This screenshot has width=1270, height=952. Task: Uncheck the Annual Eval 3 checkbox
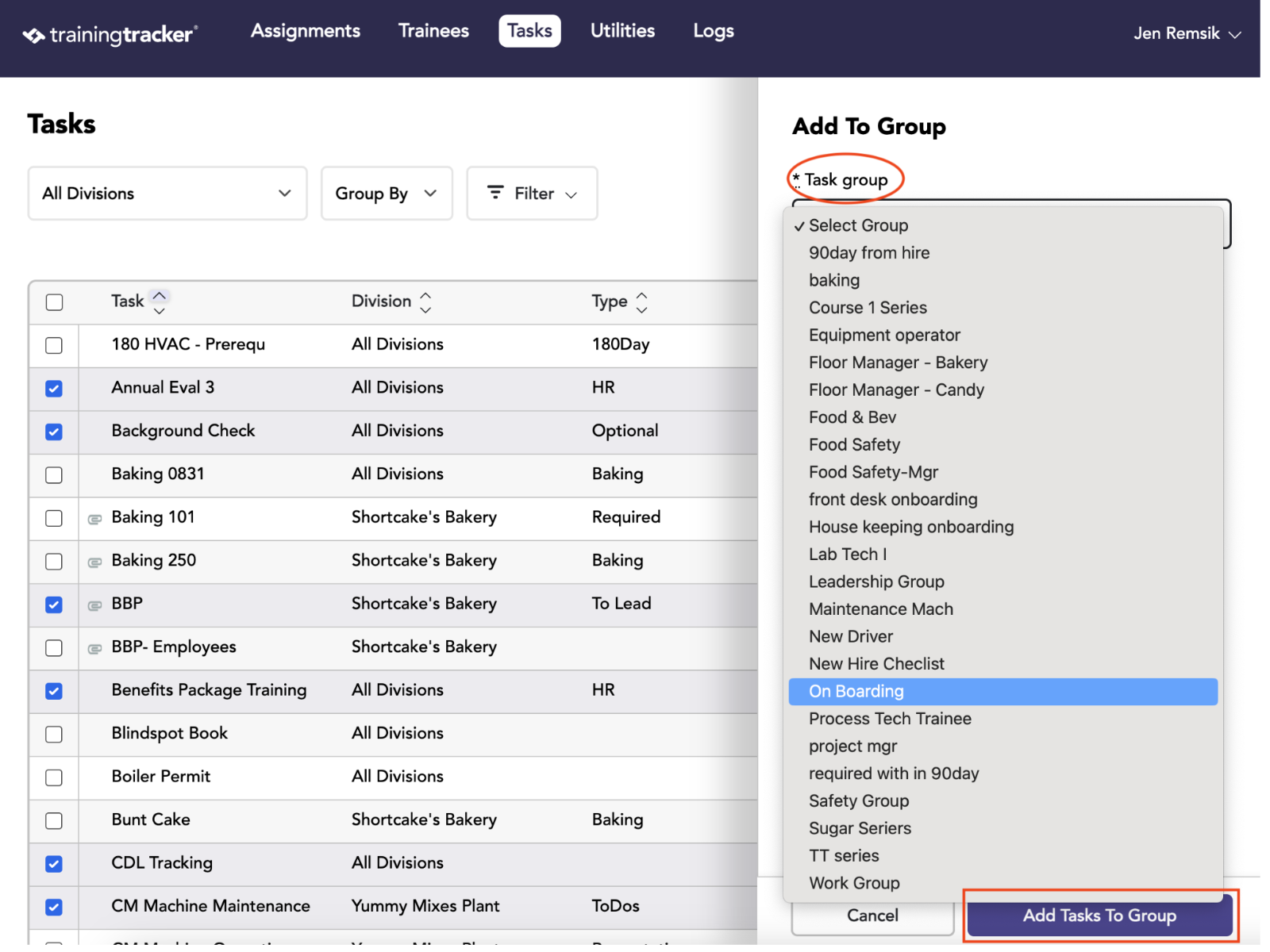[x=54, y=389]
